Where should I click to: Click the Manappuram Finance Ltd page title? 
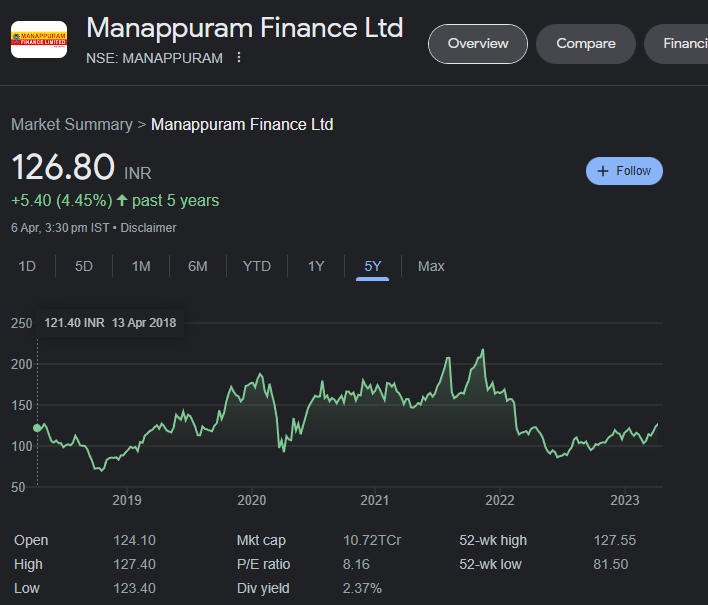pyautogui.click(x=244, y=28)
